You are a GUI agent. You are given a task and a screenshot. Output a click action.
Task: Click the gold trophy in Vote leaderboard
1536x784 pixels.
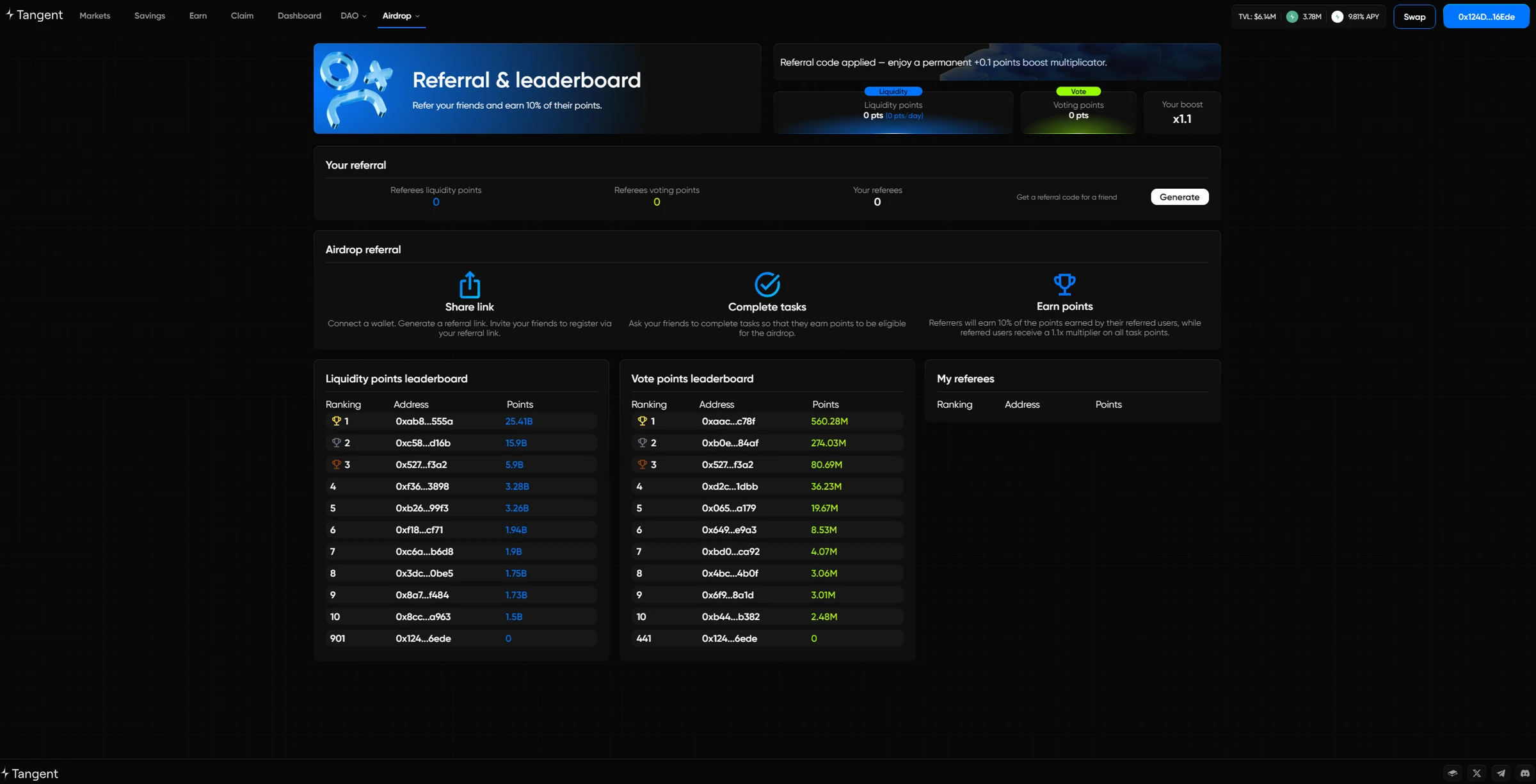pyautogui.click(x=642, y=421)
